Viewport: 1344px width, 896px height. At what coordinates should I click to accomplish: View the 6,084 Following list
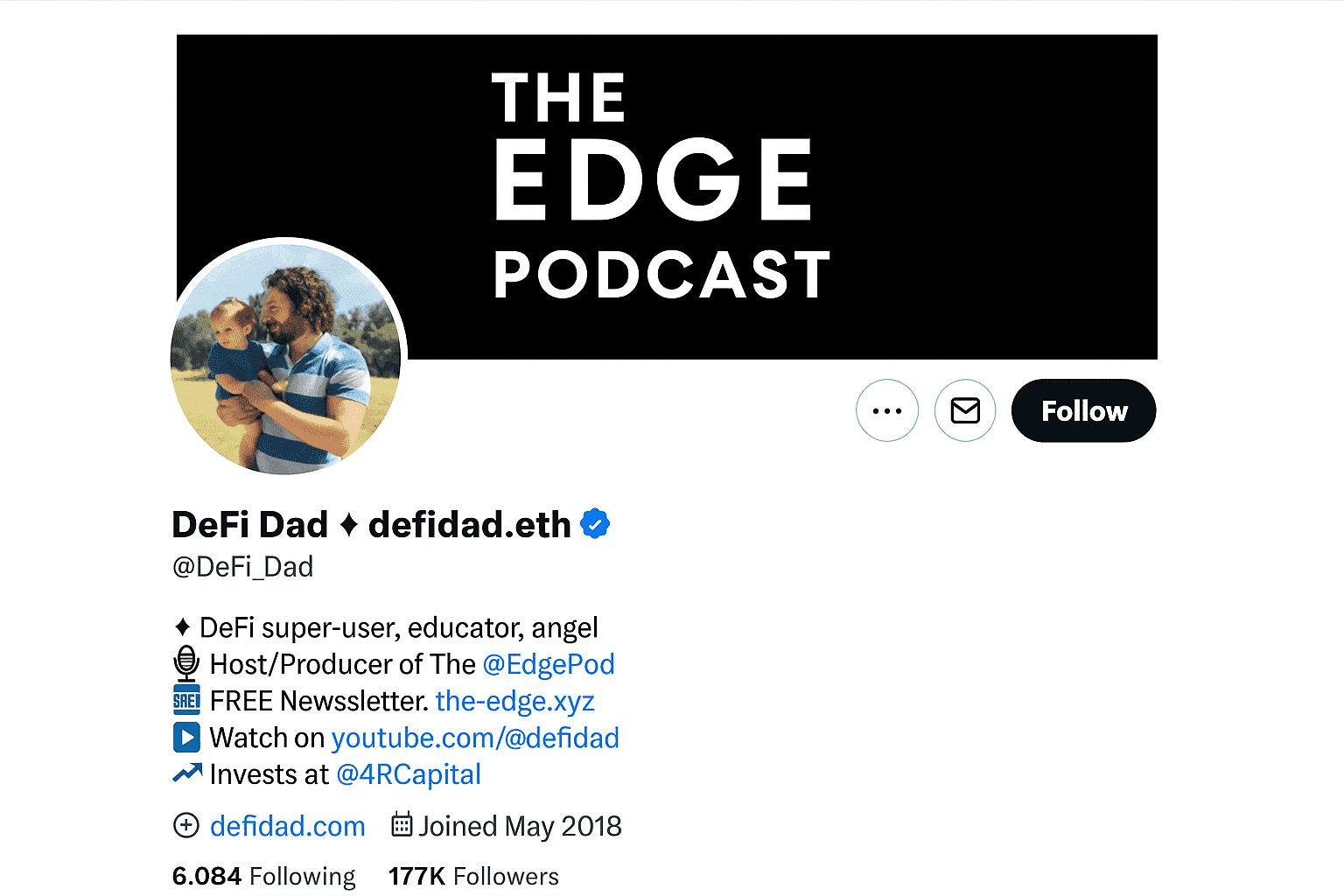pos(264,876)
